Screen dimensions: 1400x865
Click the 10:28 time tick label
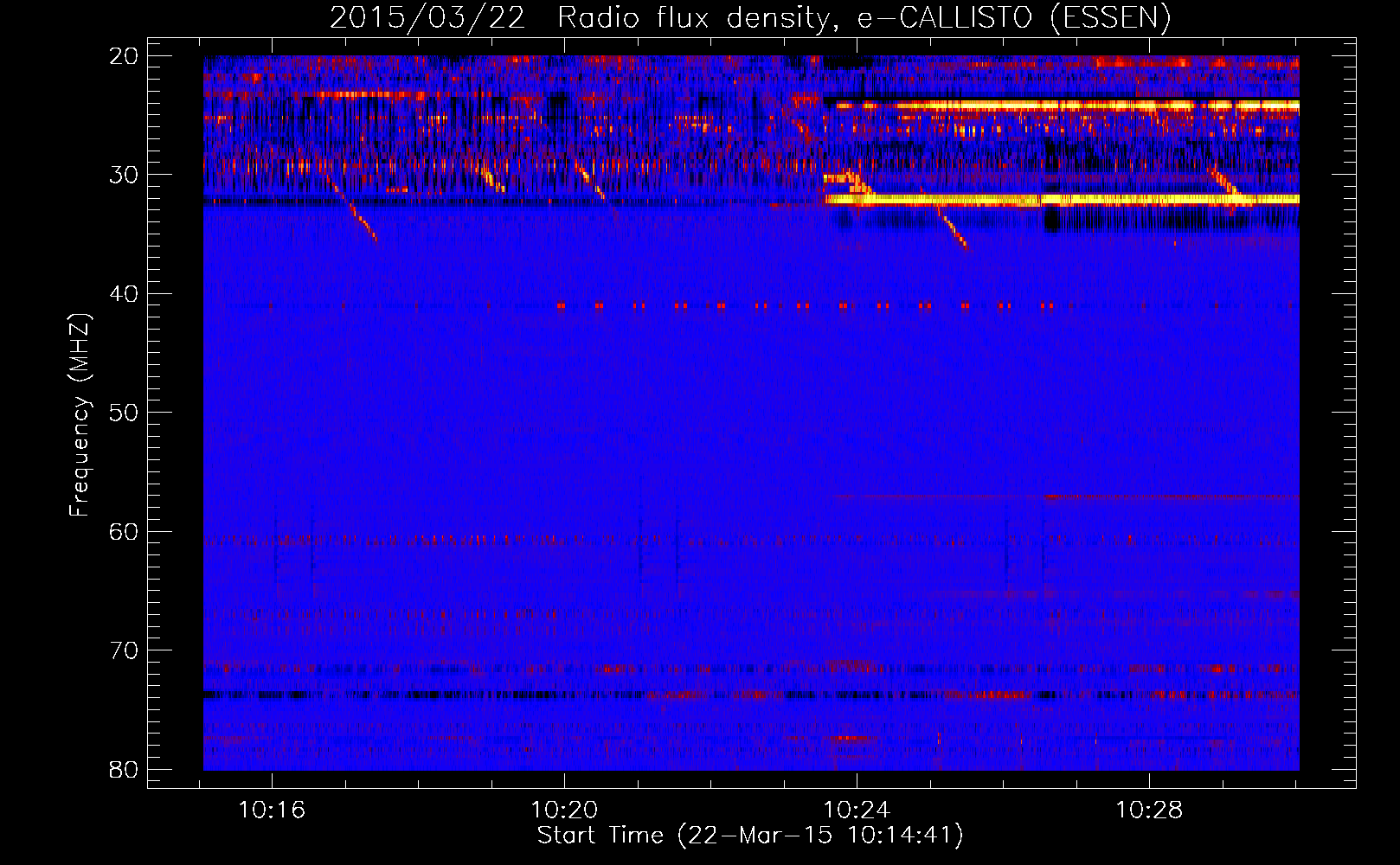(x=1149, y=811)
